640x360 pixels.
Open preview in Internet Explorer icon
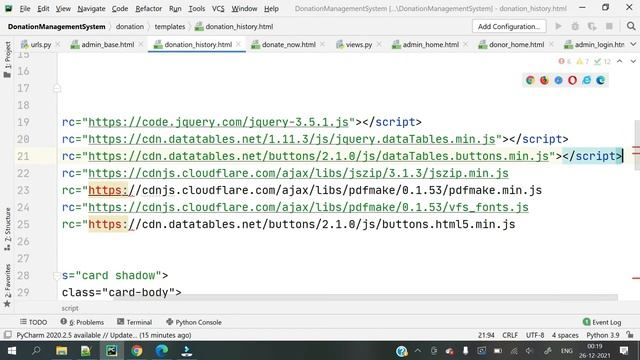tap(587, 80)
